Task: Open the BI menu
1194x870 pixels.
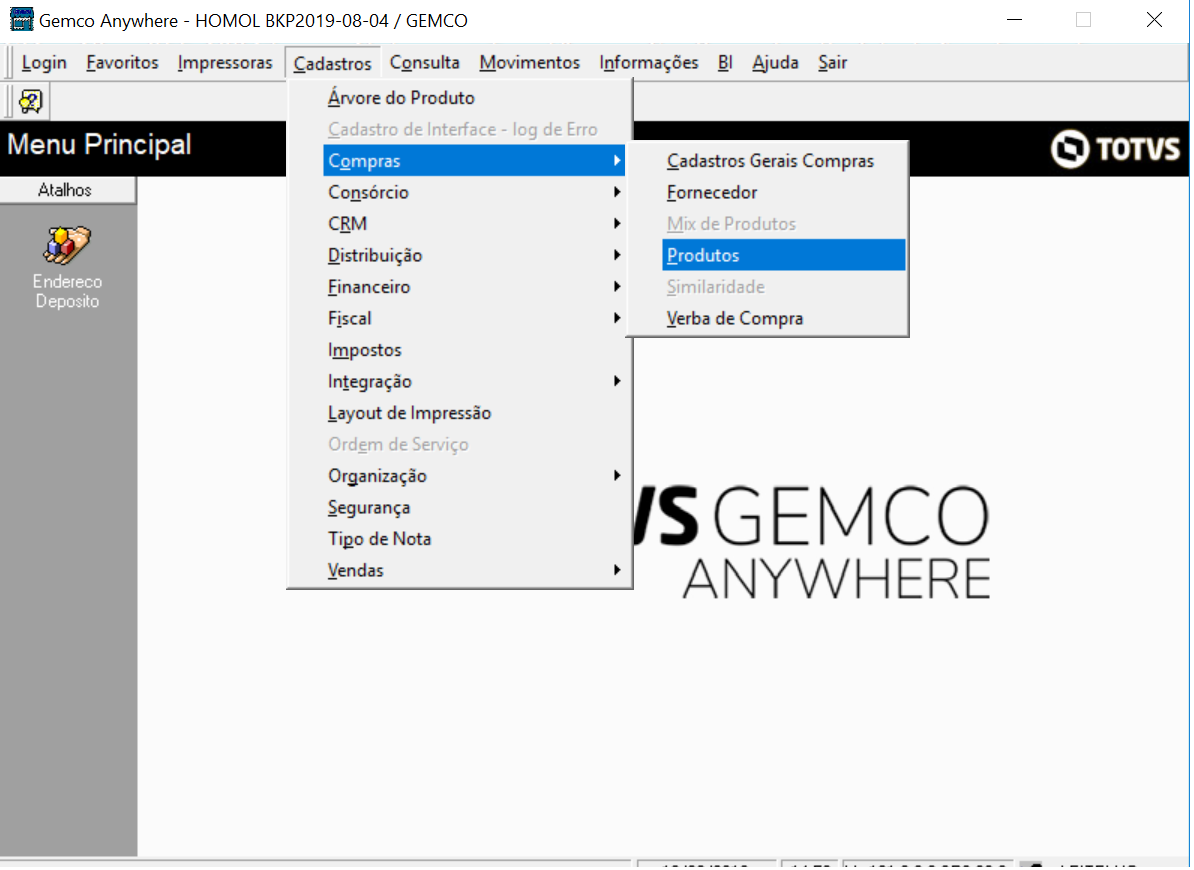Action: [725, 62]
